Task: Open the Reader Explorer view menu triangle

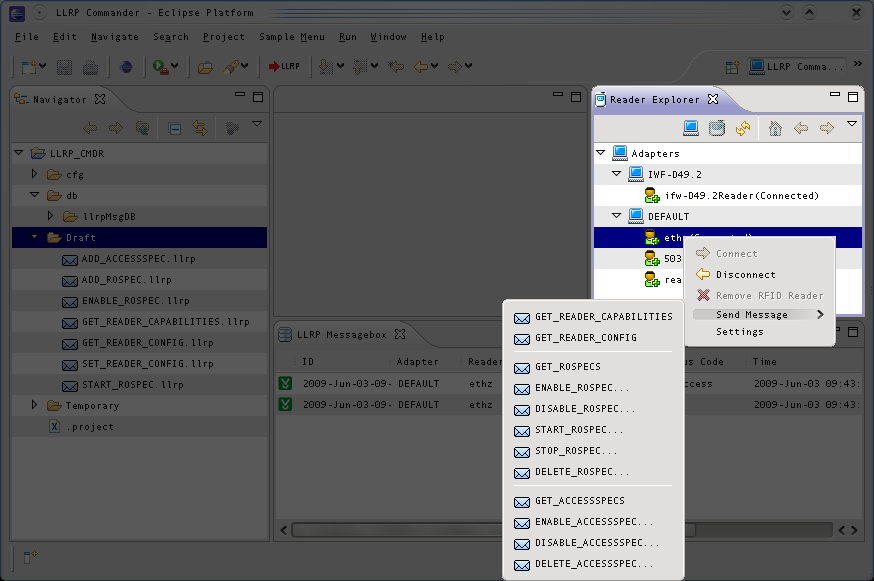Action: point(852,124)
